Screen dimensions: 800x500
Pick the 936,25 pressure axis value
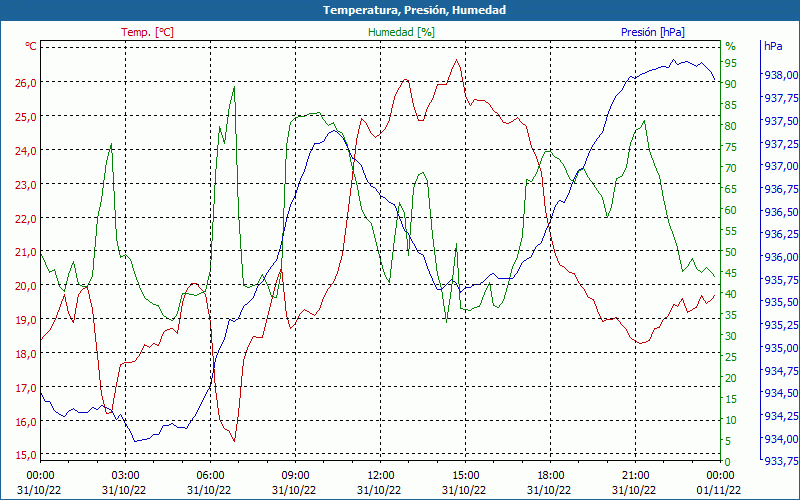click(x=781, y=234)
